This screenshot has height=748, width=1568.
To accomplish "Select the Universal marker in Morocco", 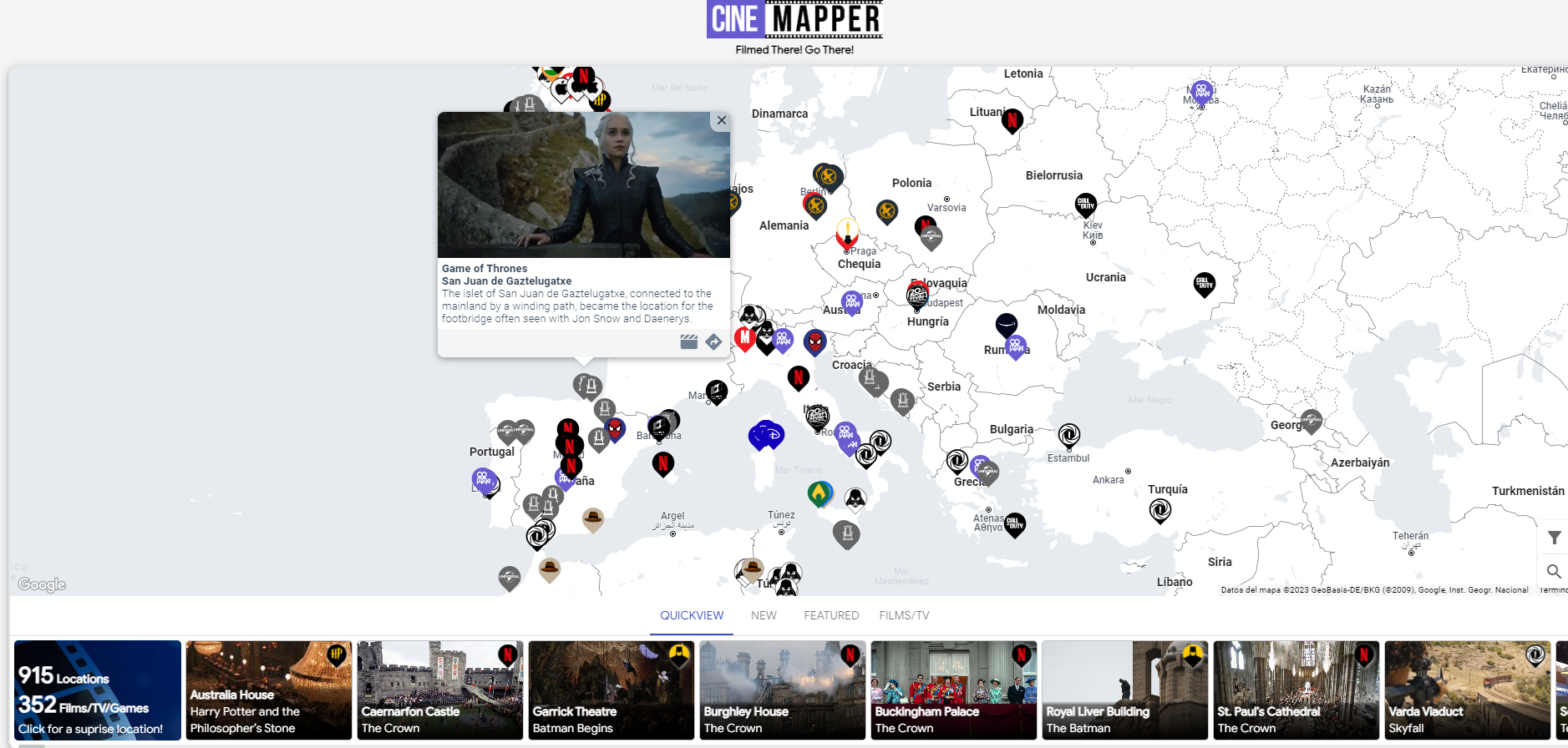I will (x=509, y=578).
